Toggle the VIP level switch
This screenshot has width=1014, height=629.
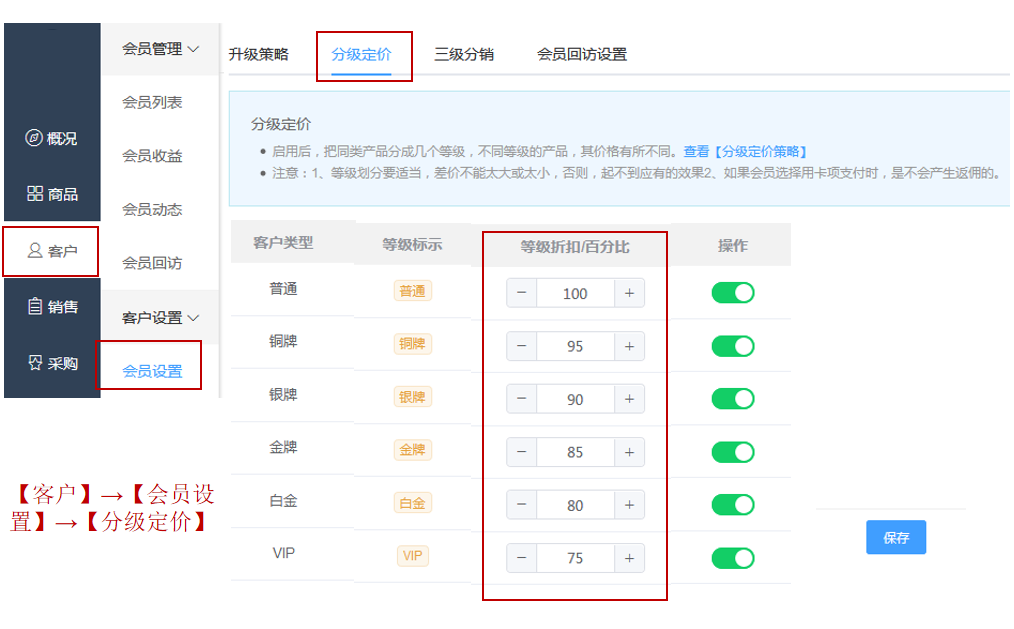733,558
